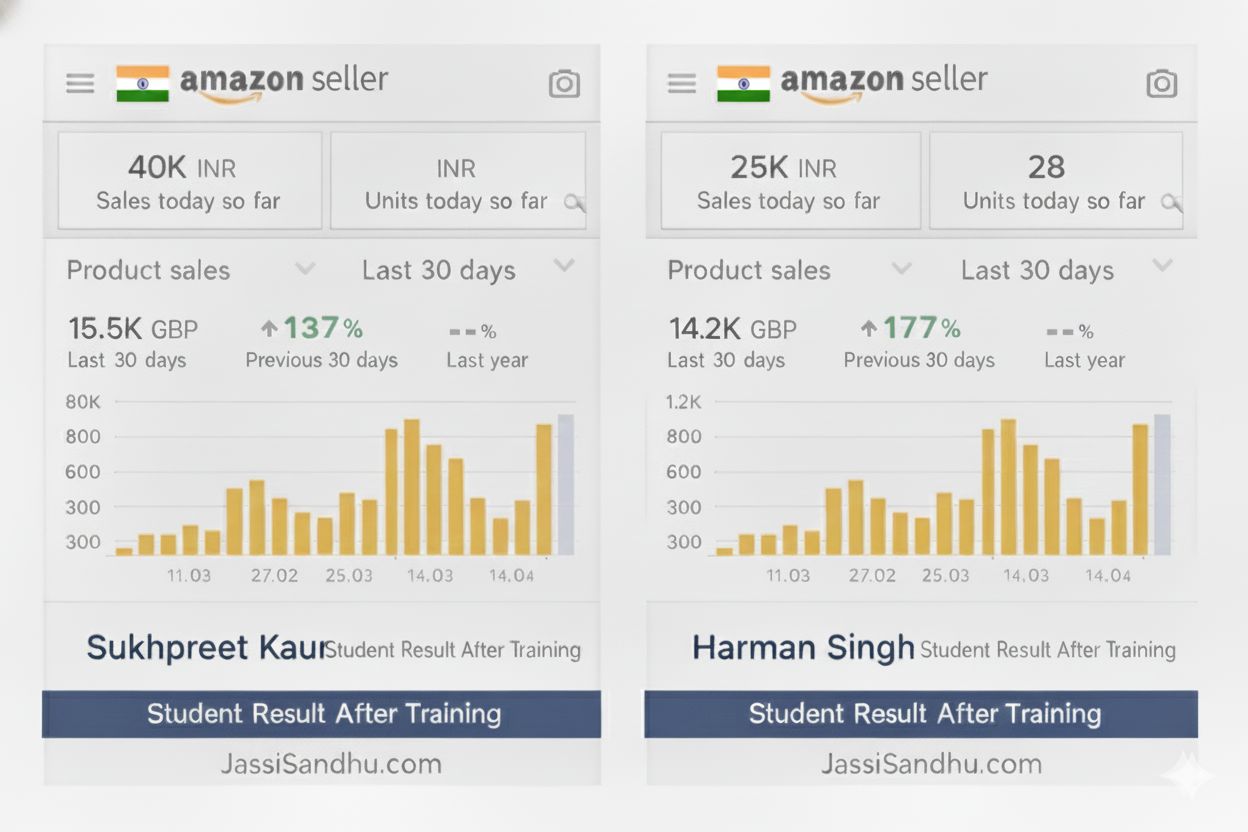1248x832 pixels.
Task: Open 40K INR Sales today card
Action: (x=189, y=181)
